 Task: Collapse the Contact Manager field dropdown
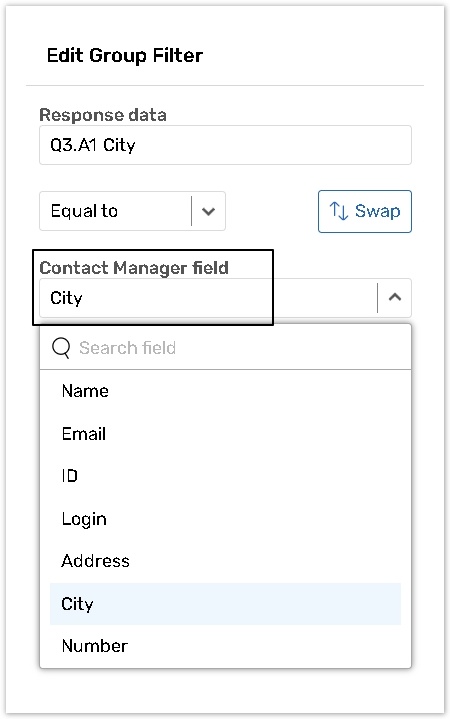tap(394, 297)
